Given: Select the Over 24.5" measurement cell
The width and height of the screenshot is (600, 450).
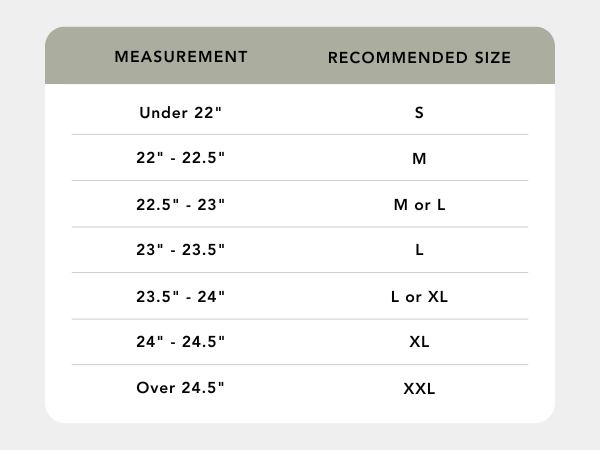Looking at the screenshot, I should tap(181, 388).
